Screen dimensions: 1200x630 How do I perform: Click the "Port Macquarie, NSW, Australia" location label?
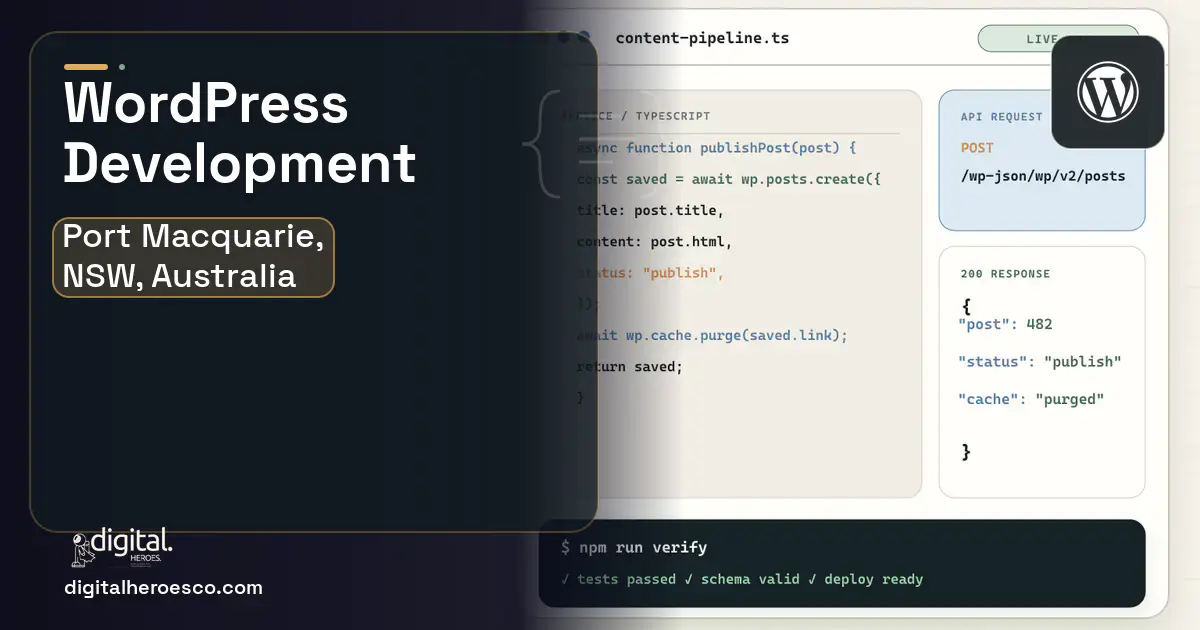tap(193, 257)
